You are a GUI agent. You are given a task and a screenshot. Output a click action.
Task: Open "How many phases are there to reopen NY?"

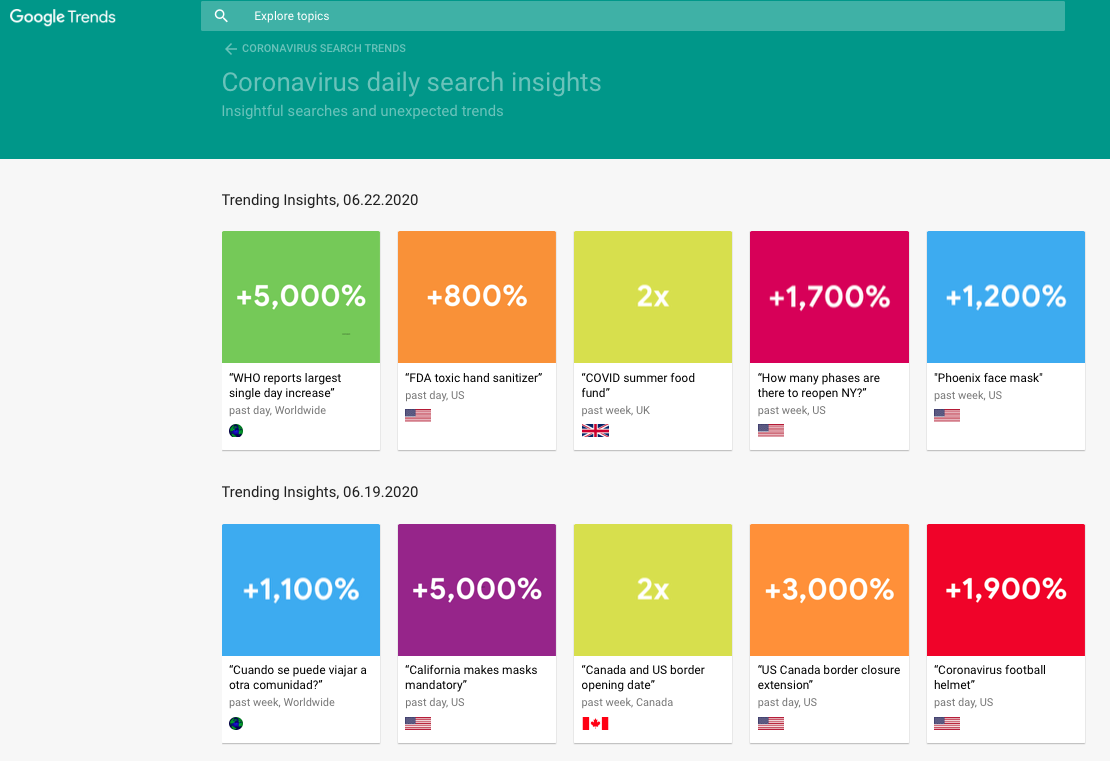coord(818,386)
